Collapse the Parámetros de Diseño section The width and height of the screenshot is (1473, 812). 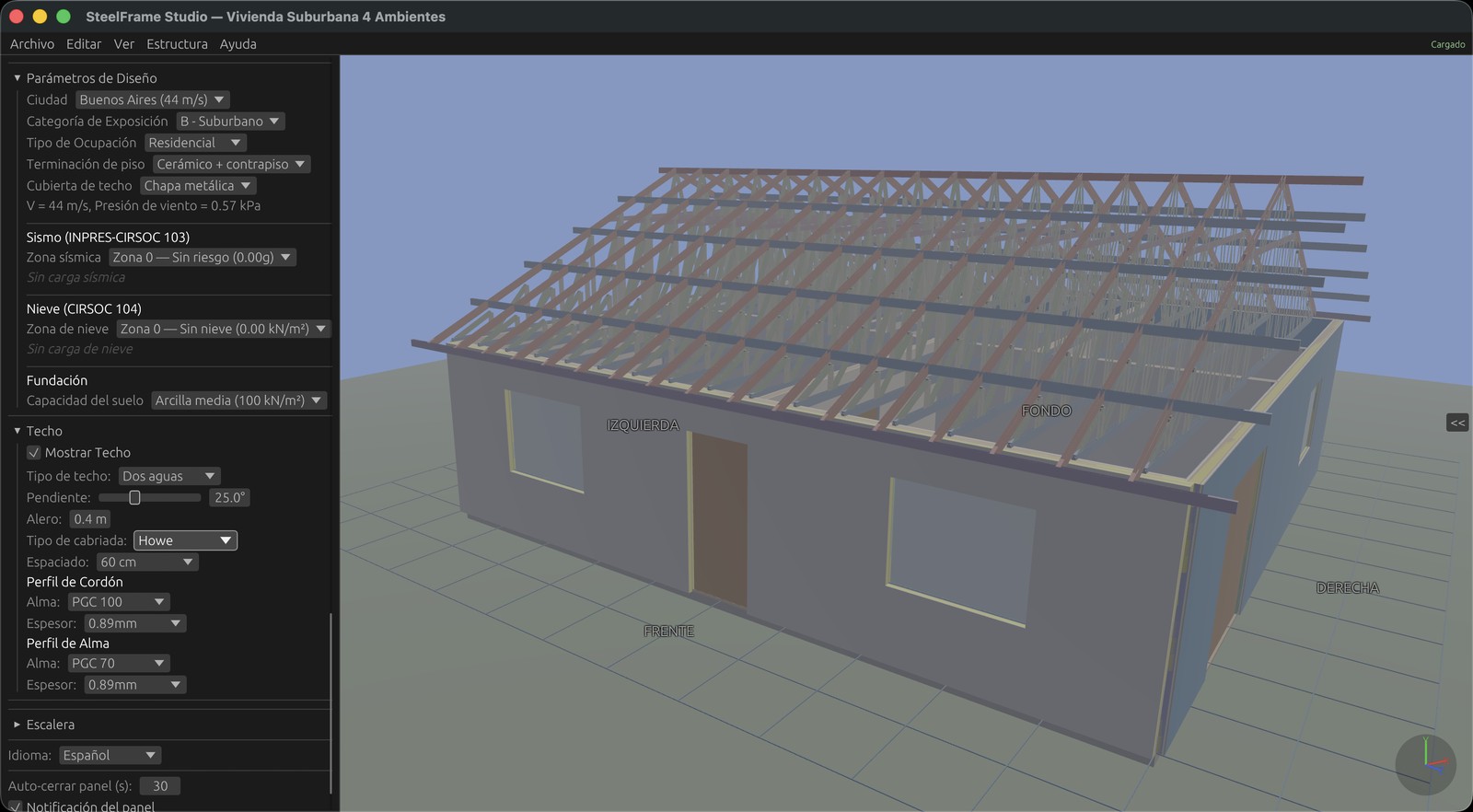click(17, 78)
